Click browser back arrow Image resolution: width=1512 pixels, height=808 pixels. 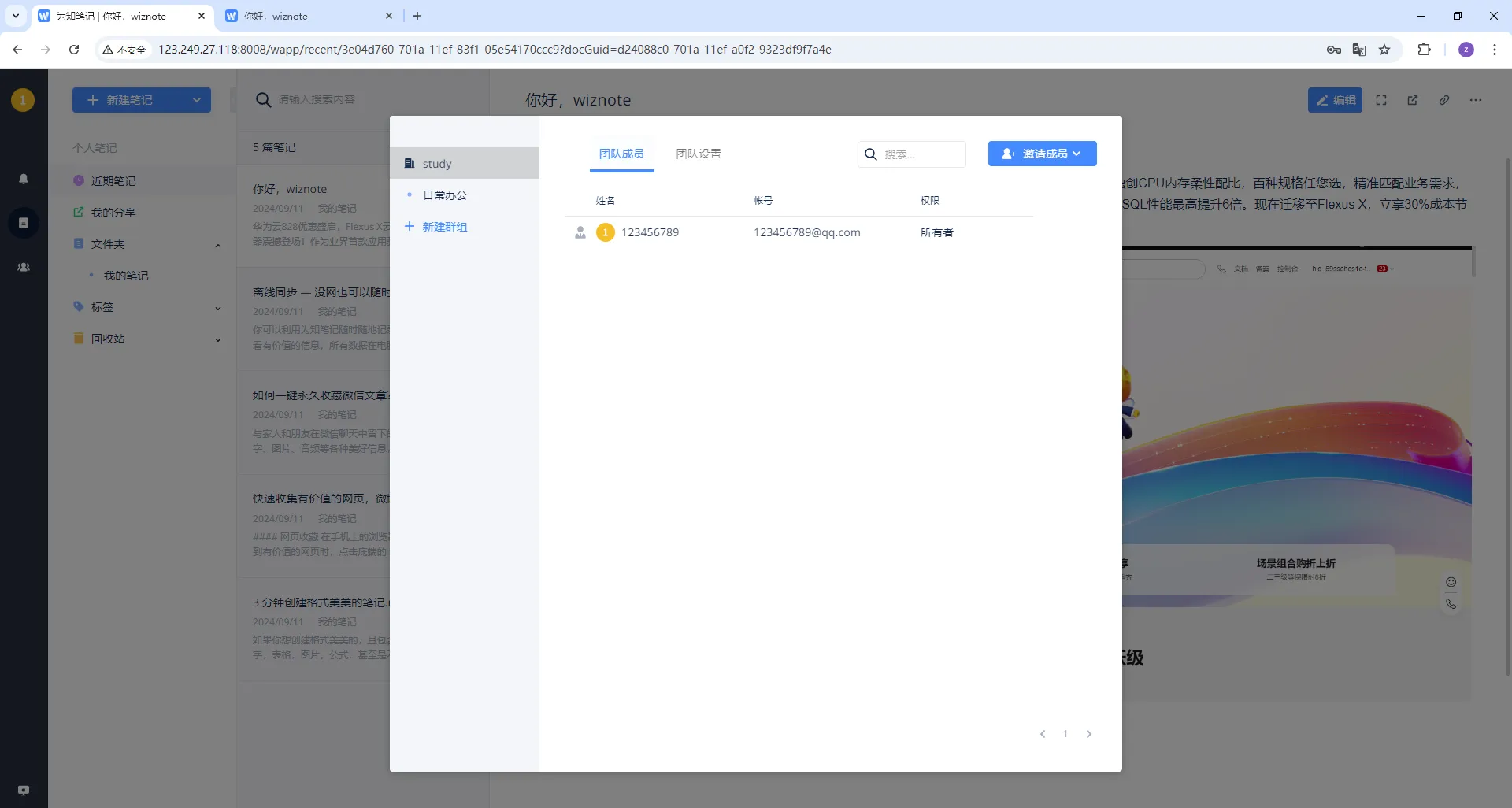17,50
